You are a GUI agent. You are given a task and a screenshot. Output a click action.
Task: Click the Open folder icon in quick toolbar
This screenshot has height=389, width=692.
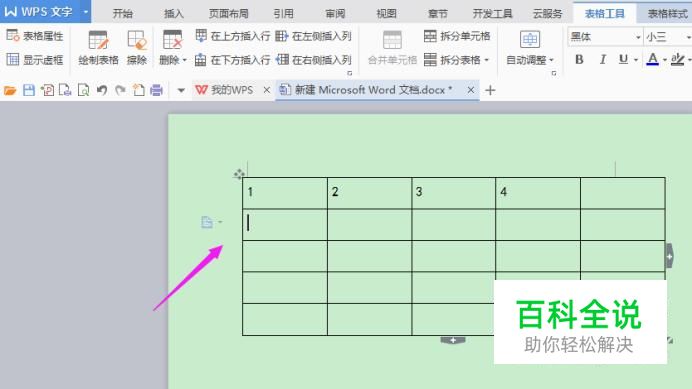click(x=10, y=91)
